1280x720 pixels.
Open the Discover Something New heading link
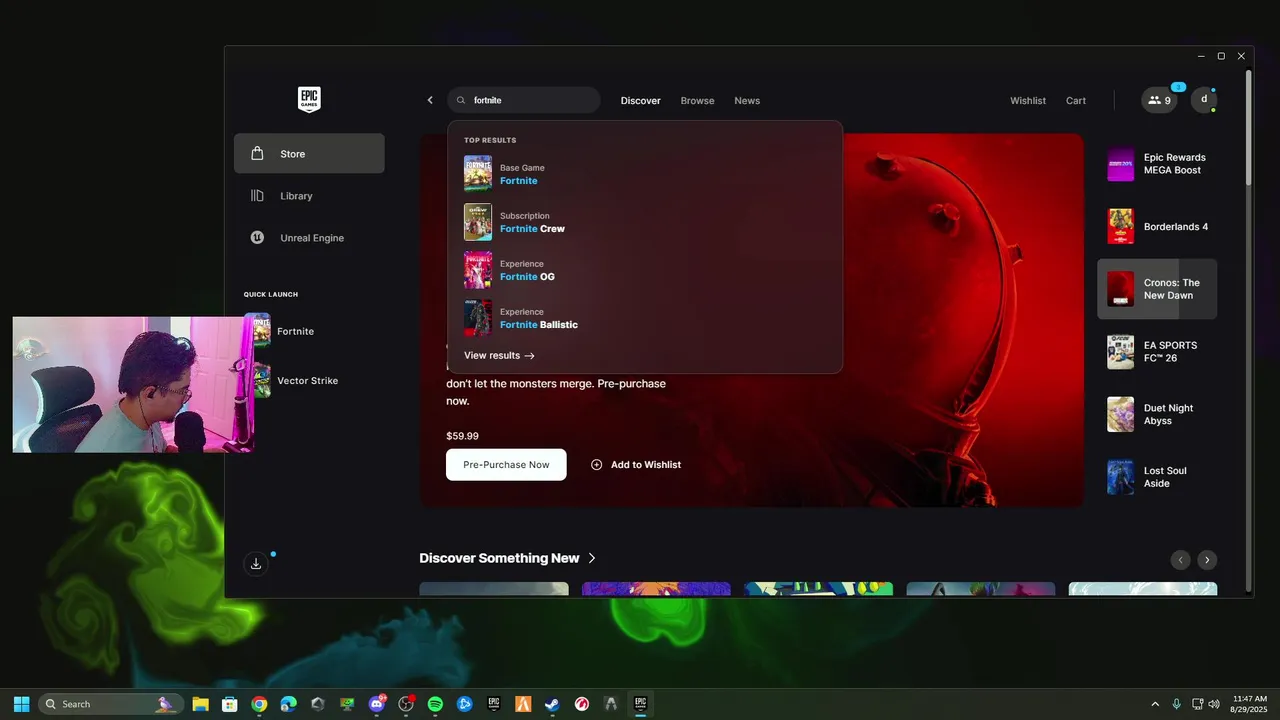point(499,558)
